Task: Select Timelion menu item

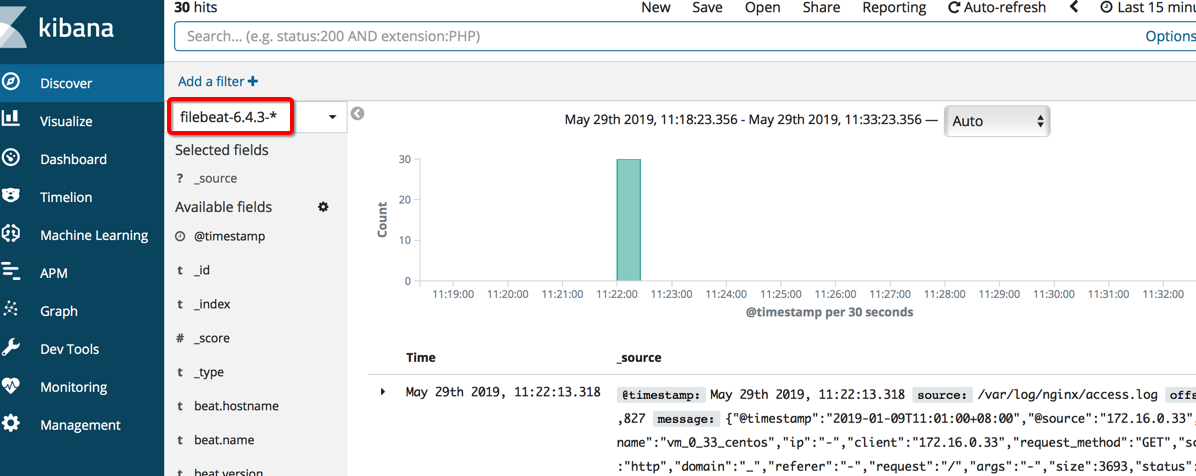Action: click(82, 197)
